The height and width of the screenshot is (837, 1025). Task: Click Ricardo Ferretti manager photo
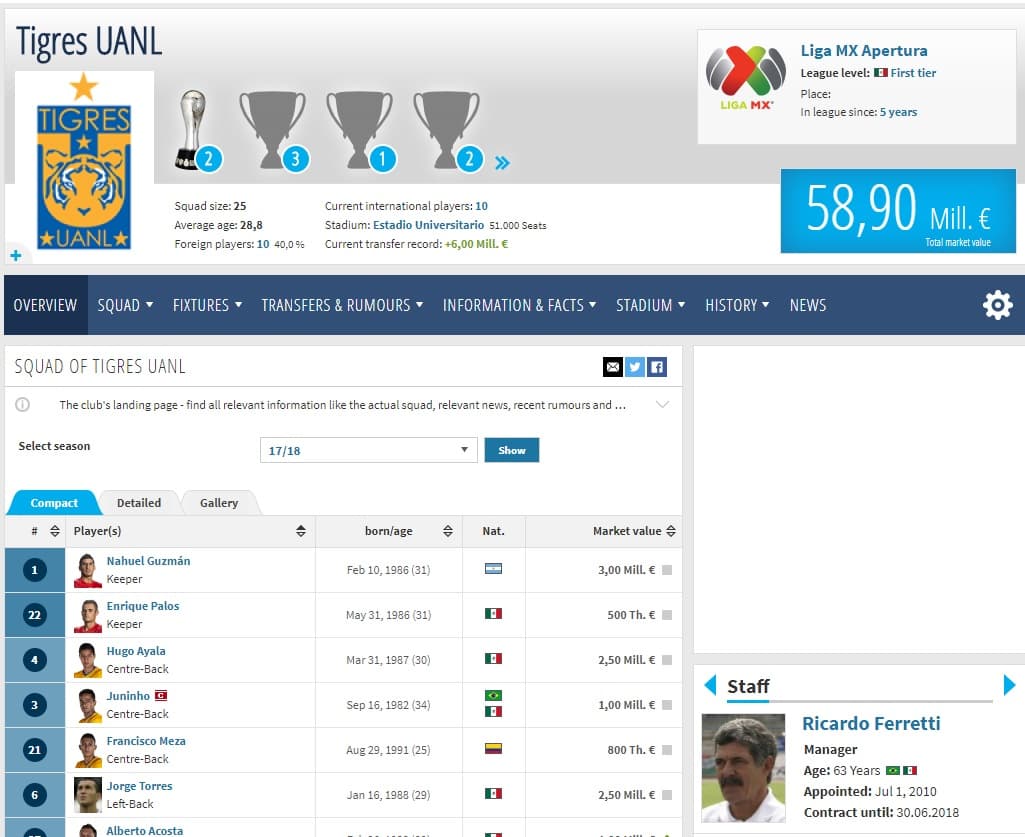coord(743,767)
